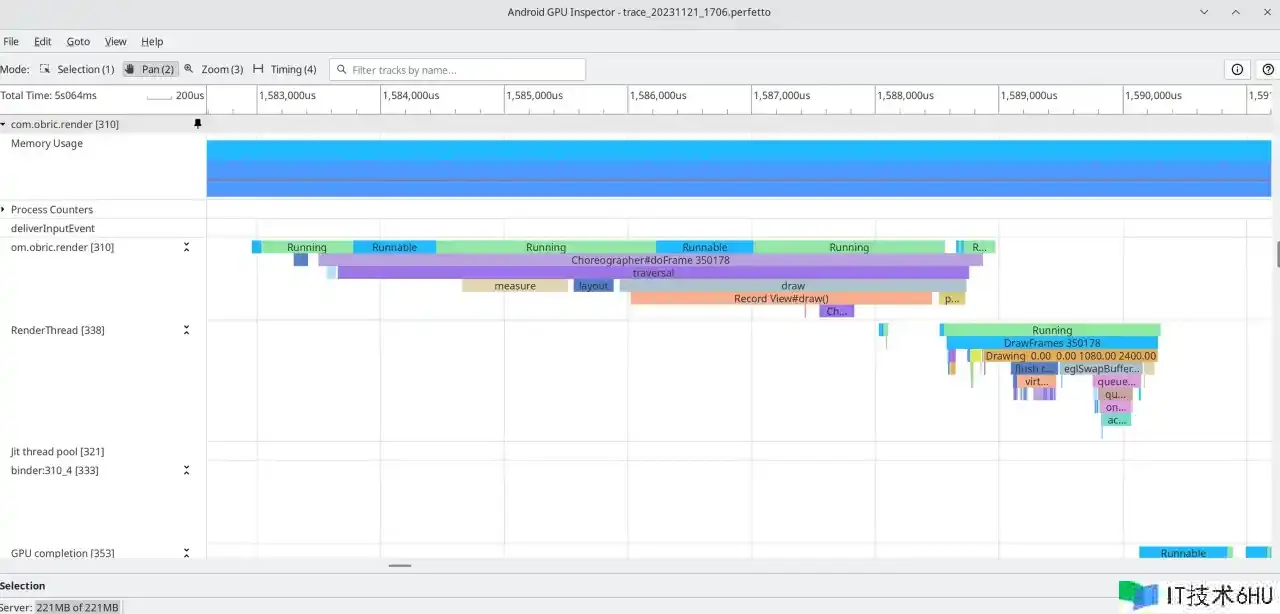
Task: Select the Choreographer#doFrame 350178 slice
Action: (x=650, y=260)
